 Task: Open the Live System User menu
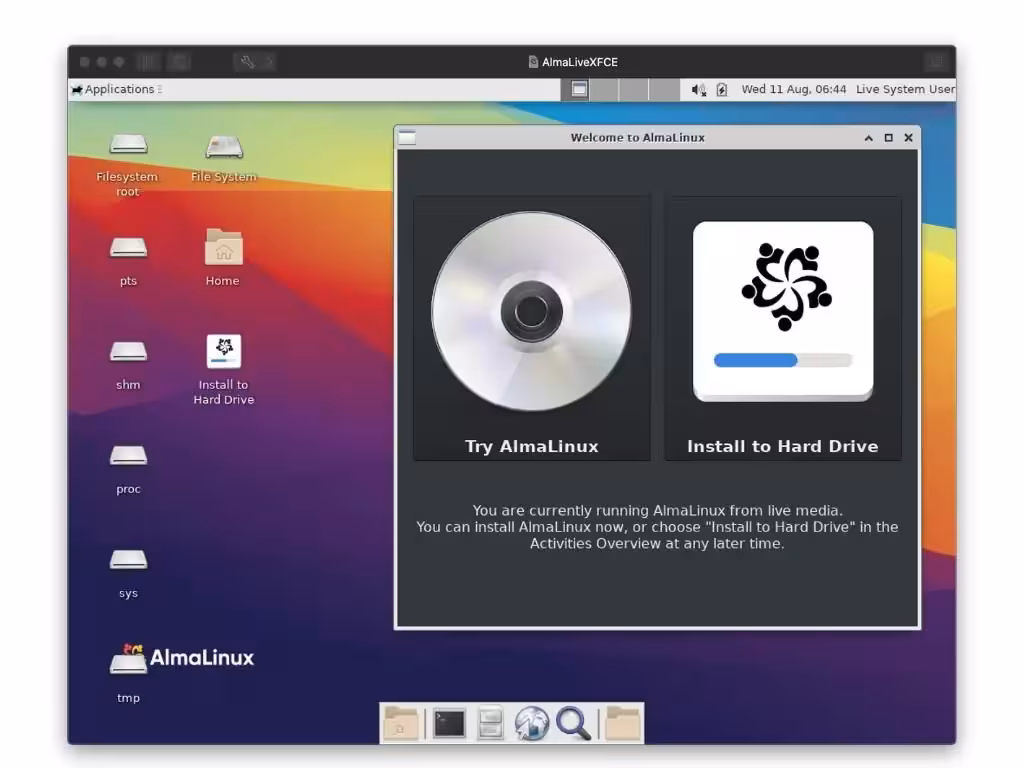[x=905, y=89]
